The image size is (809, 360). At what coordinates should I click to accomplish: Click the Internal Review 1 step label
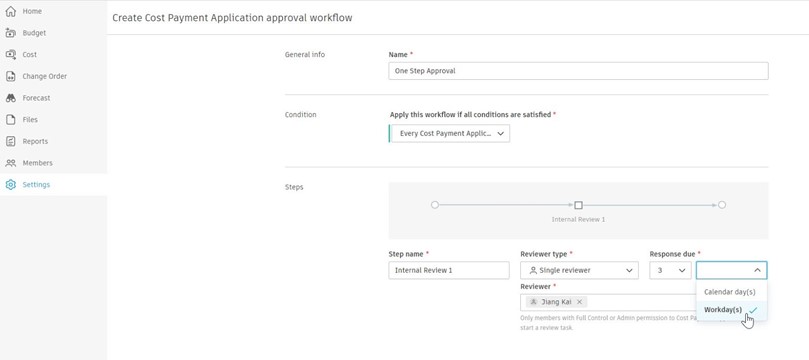pyautogui.click(x=578, y=219)
